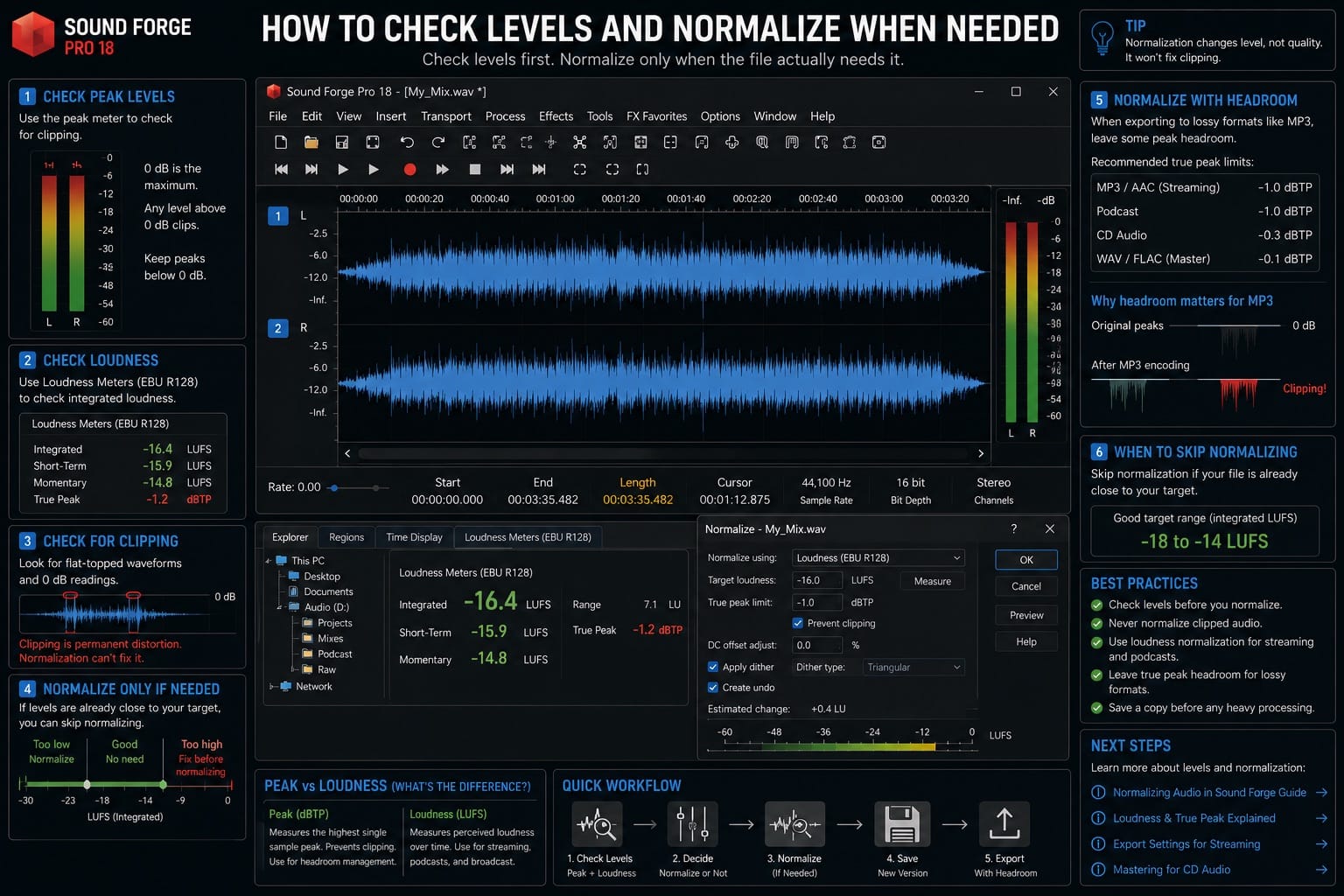Toggle channel 2 (R) track button
1344x896 pixels.
pos(278,328)
